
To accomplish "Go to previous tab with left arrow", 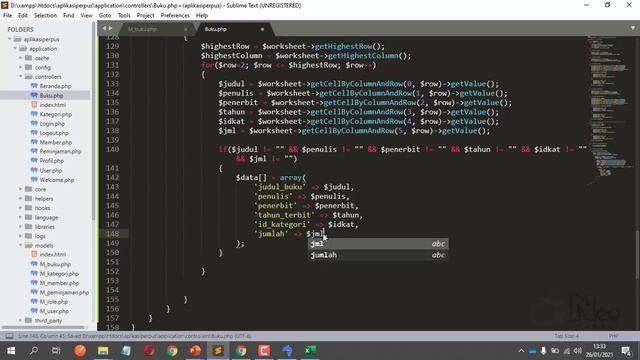I will point(104,28).
